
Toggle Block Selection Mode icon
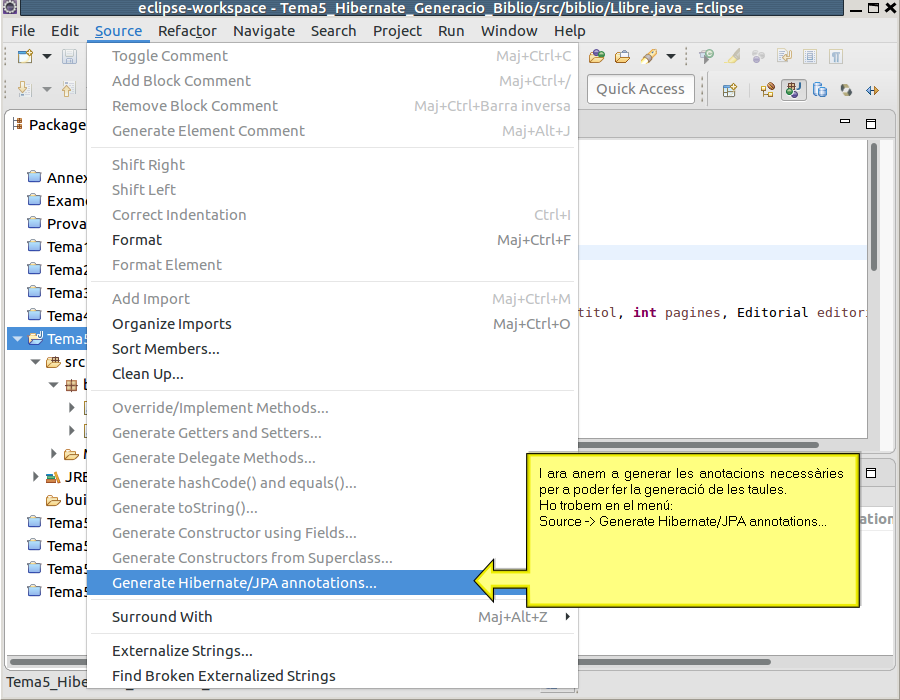click(810, 56)
